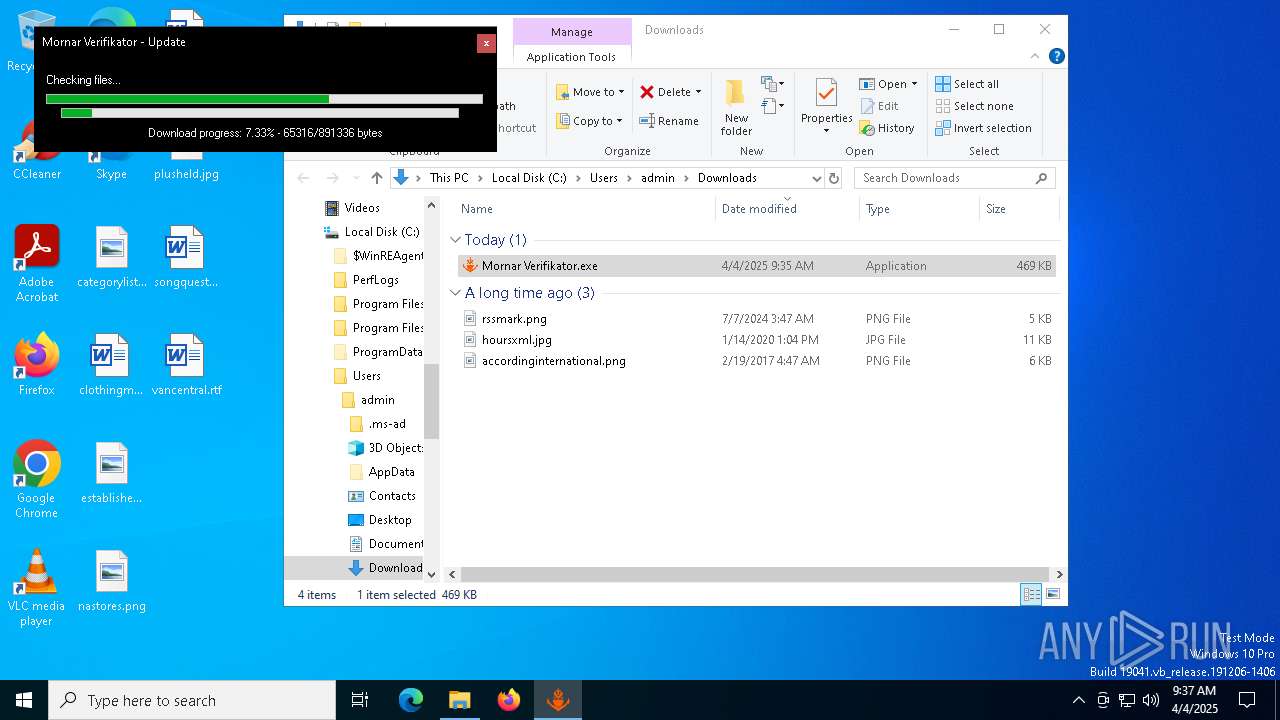The height and width of the screenshot is (720, 1280).
Task: Click the lower download progress bar
Action: pos(260,113)
